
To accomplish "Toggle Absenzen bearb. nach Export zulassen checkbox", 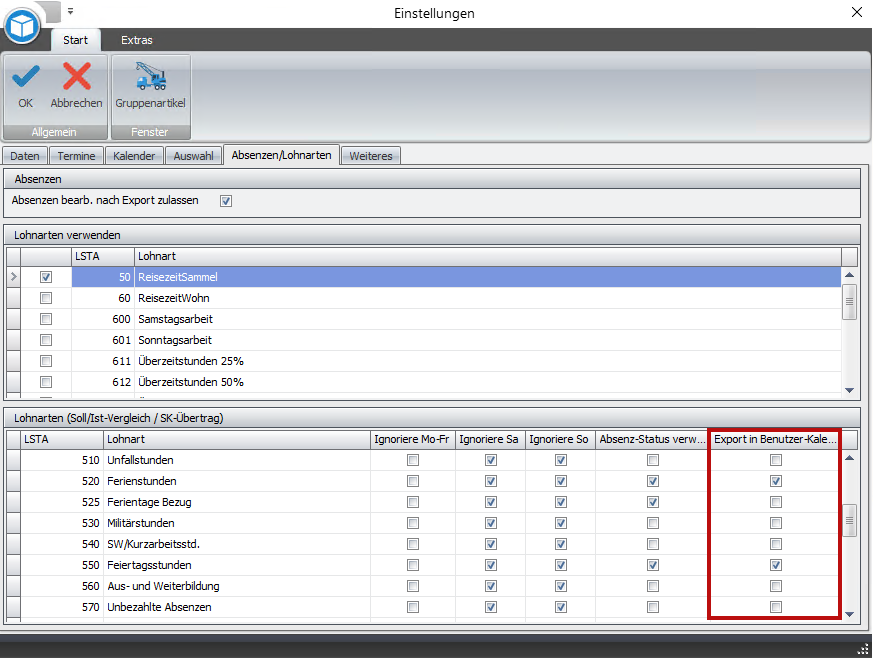I will tap(226, 201).
